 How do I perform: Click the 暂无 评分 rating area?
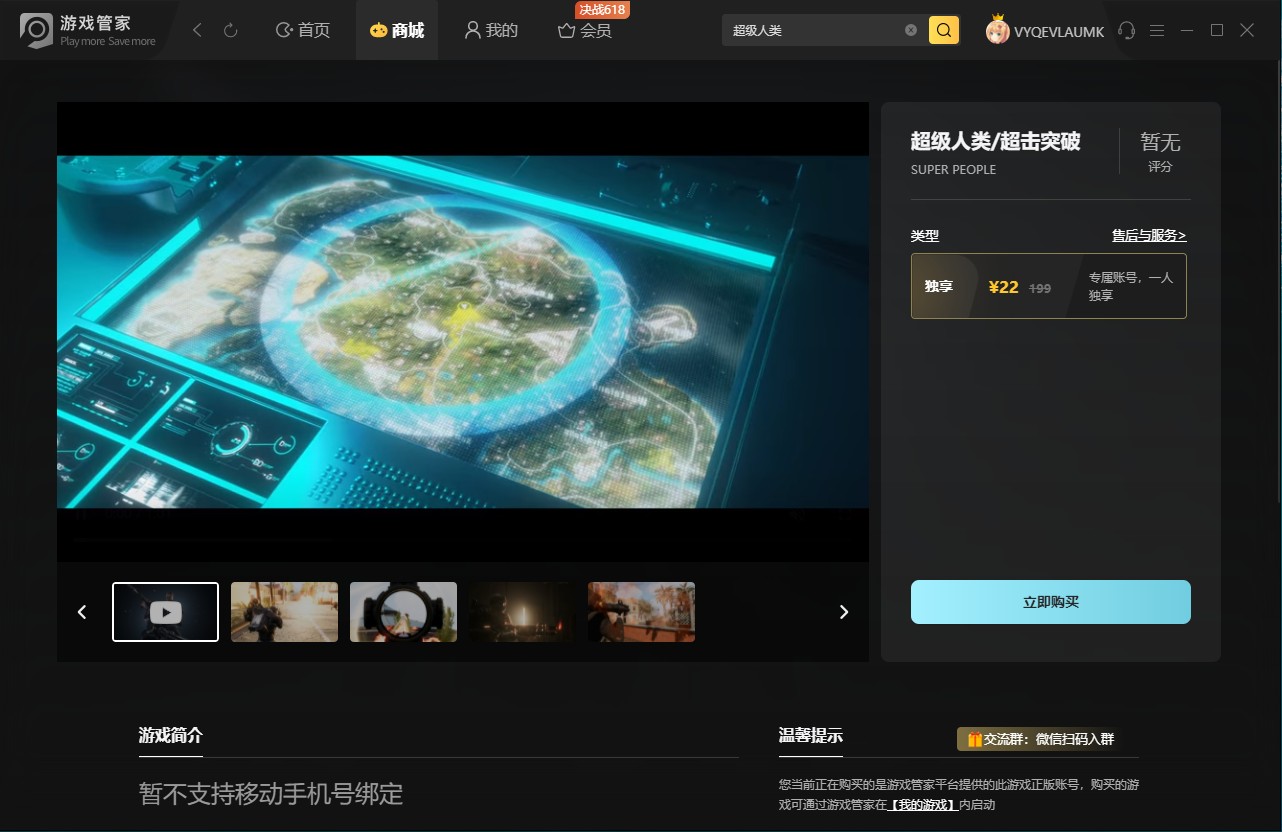[x=1160, y=152]
